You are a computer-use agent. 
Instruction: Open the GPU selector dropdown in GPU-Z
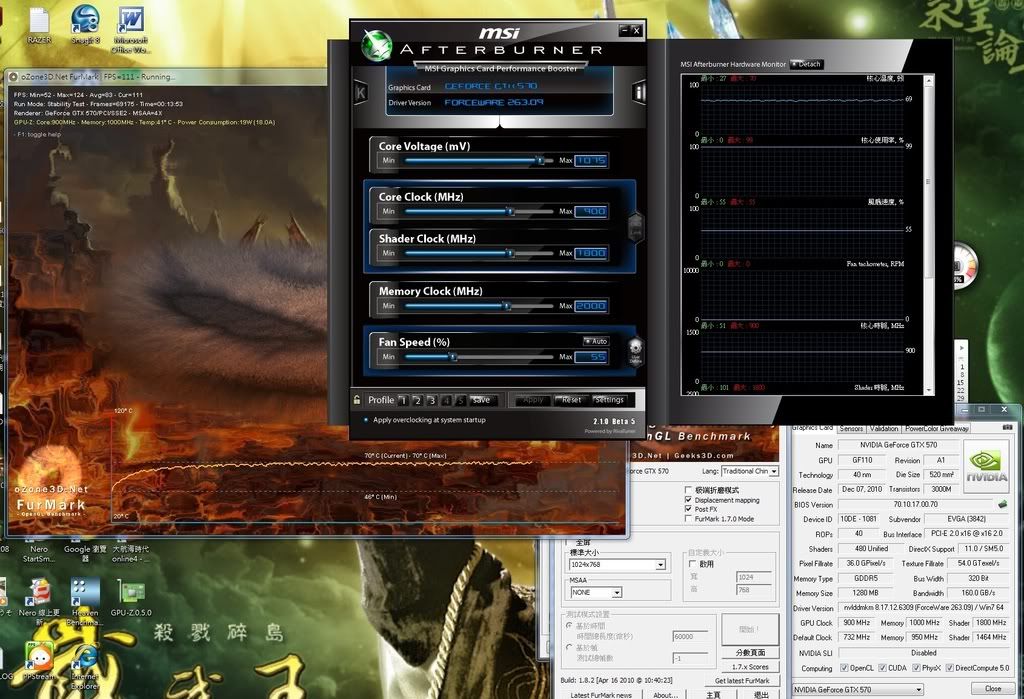coord(858,689)
